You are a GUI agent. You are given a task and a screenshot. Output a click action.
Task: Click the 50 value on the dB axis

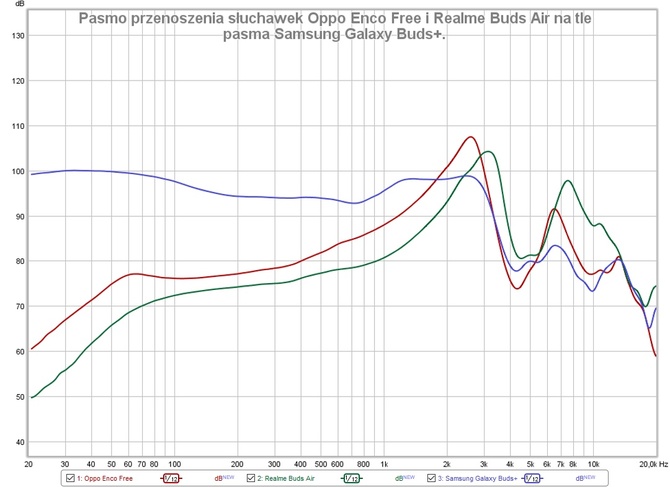click(x=20, y=397)
